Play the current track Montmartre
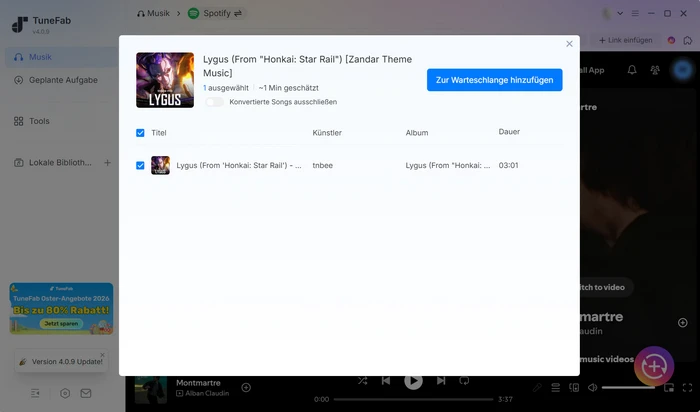 (x=413, y=382)
